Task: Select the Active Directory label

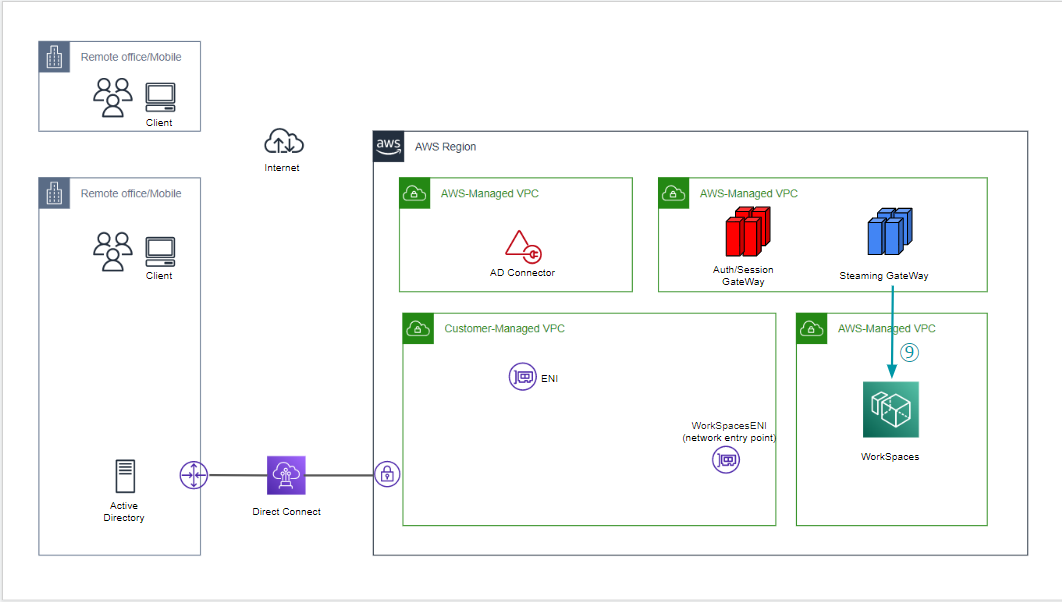Action: (x=124, y=512)
